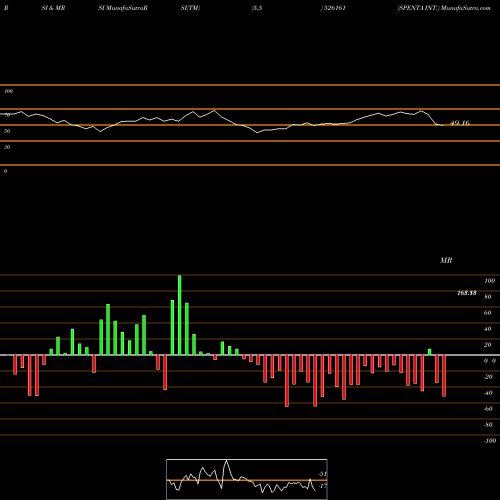Click the 30 level label on RSI panel
The image size is (500, 500).
(x=7, y=147)
